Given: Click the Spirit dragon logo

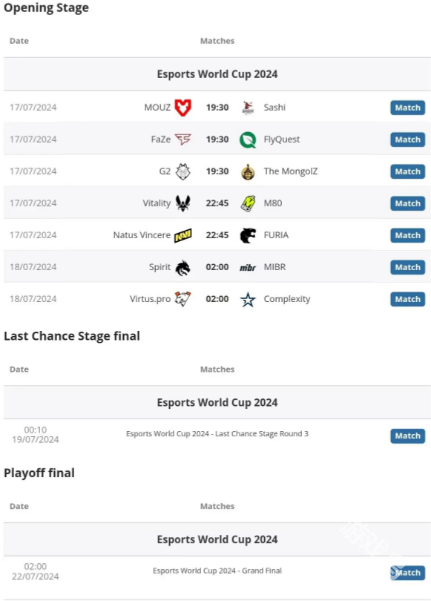Looking at the screenshot, I should coord(183,268).
